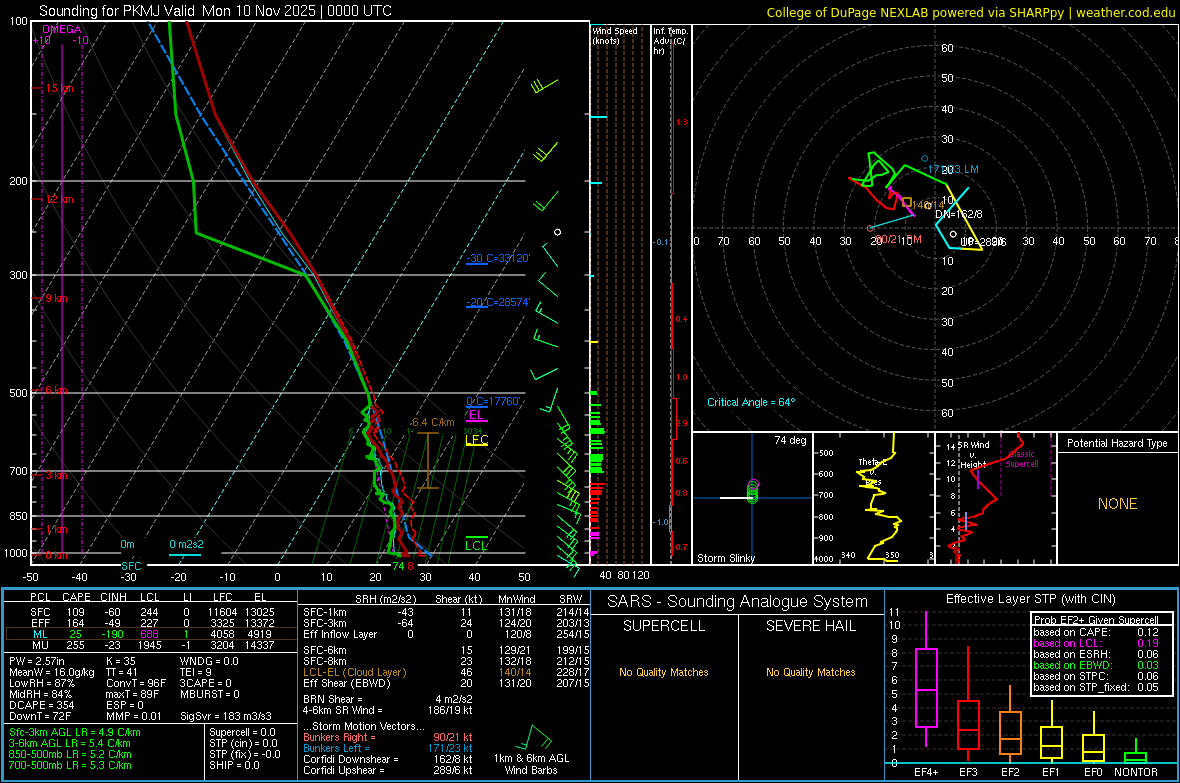1180x783 pixels.
Task: Click the 90/21 RM hodograph label
Action: [898, 239]
